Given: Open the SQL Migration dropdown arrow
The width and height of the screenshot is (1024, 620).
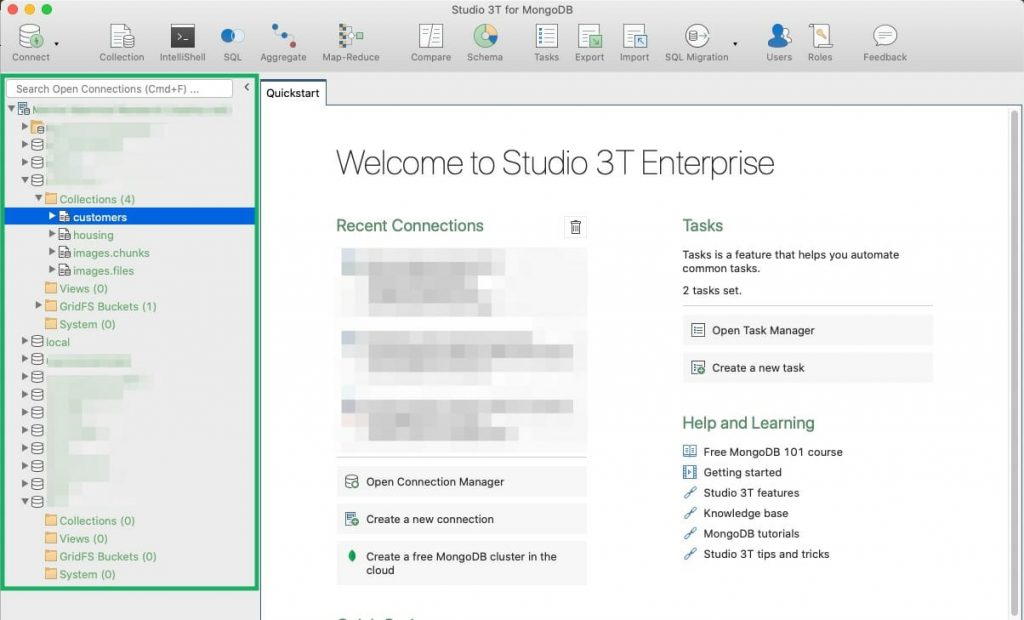Looking at the screenshot, I should click(x=735, y=44).
